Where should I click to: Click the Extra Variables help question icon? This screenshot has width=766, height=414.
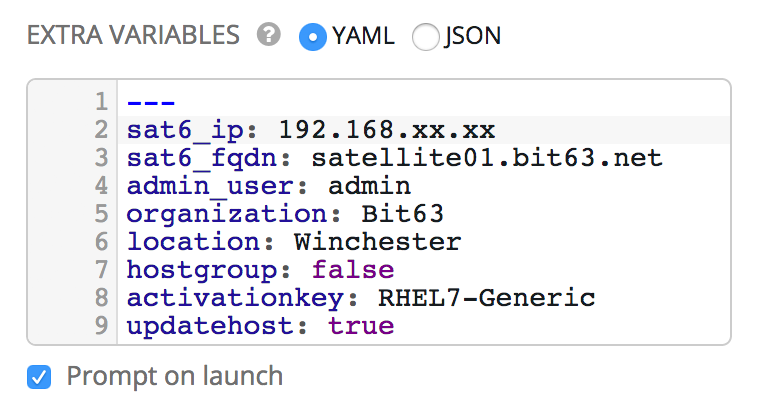[268, 36]
